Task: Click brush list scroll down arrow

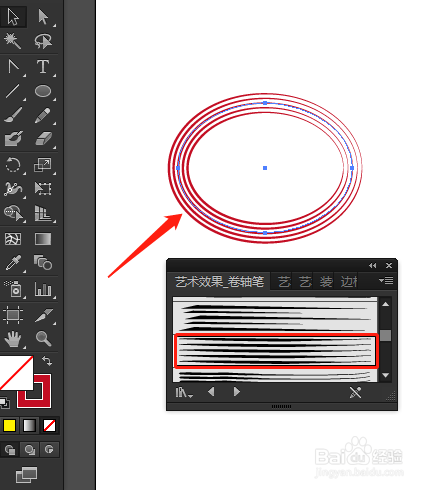Action: click(x=386, y=375)
